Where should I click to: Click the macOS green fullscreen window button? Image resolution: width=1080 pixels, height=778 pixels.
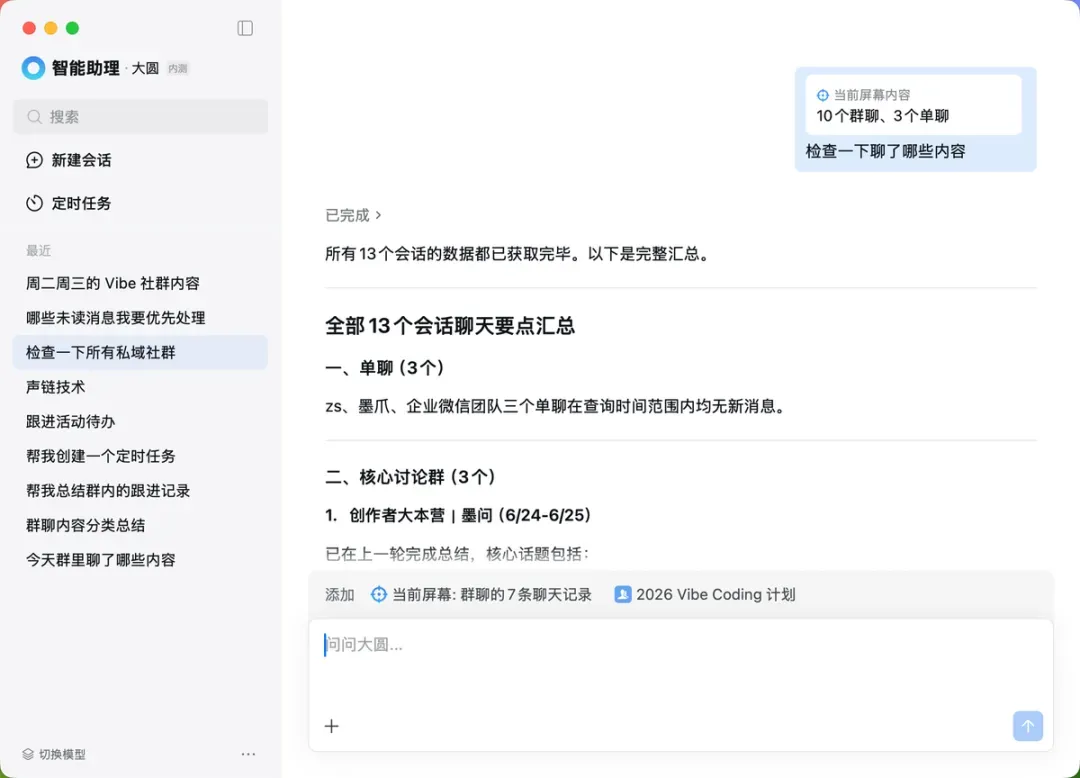pyautogui.click(x=72, y=28)
